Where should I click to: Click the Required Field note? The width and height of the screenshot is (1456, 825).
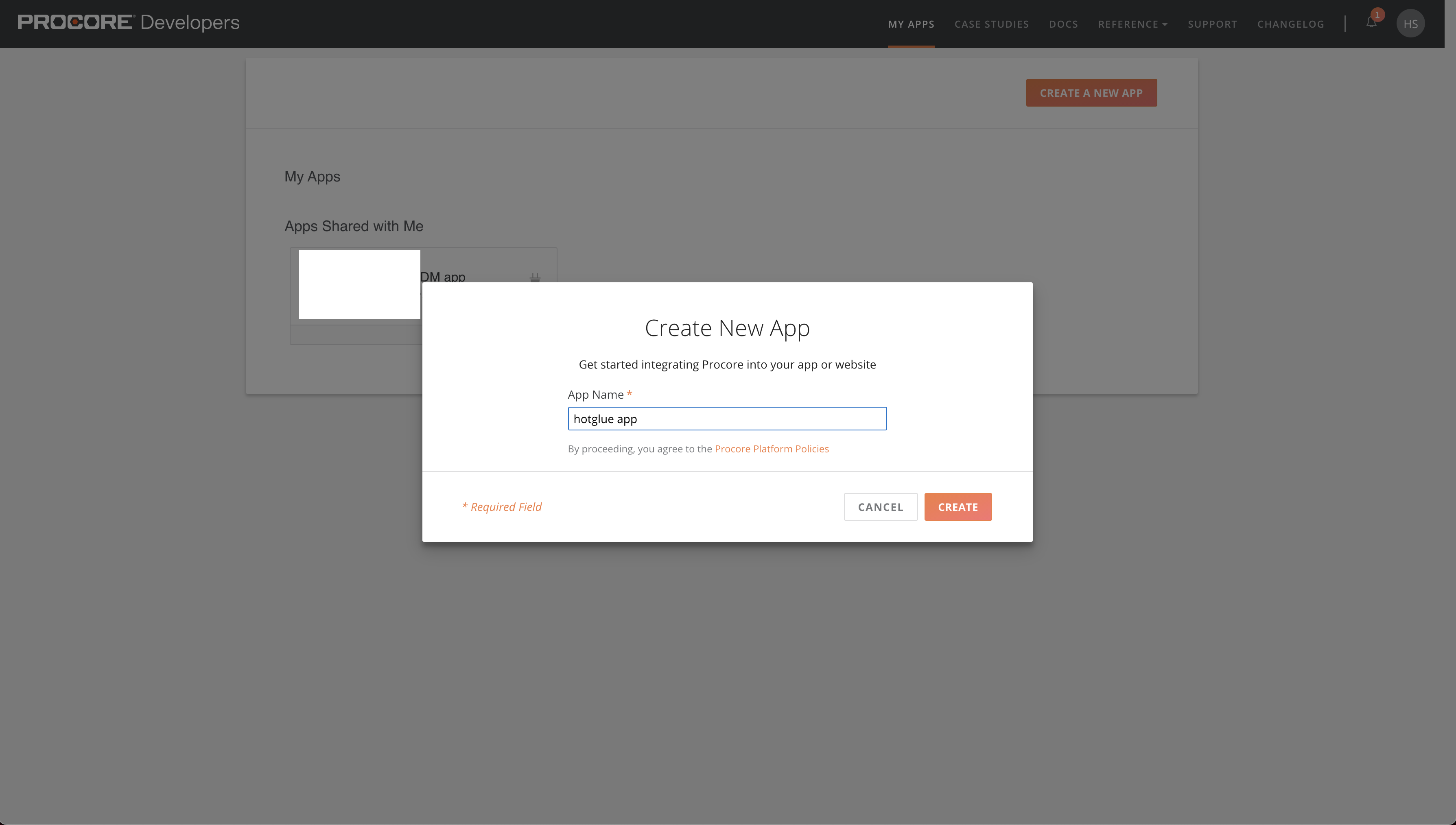pyautogui.click(x=502, y=506)
